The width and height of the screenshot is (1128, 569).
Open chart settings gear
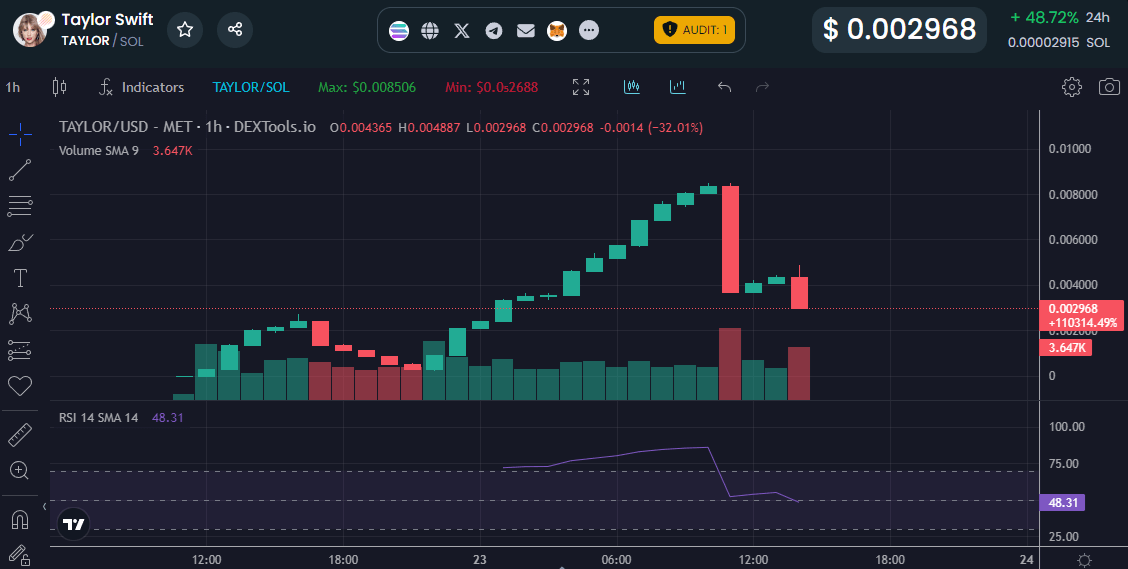1072,87
